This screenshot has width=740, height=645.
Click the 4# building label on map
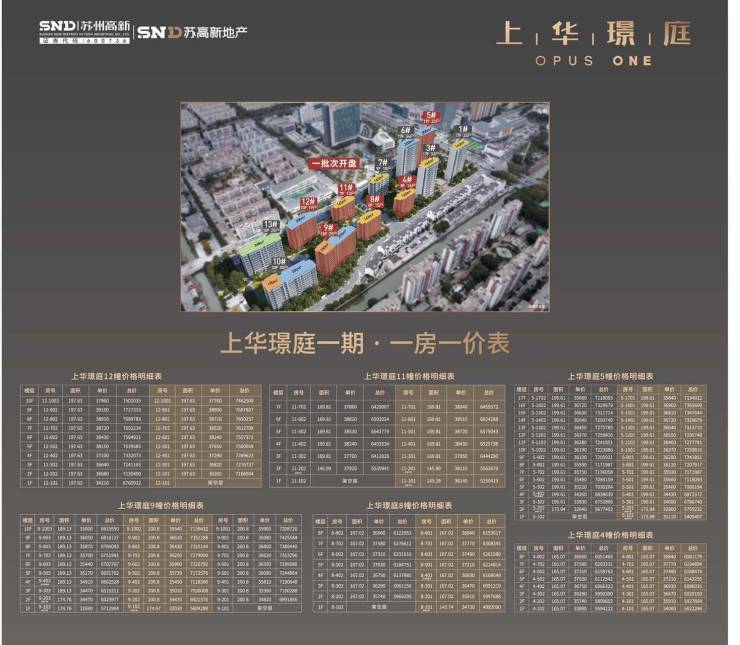click(405, 180)
